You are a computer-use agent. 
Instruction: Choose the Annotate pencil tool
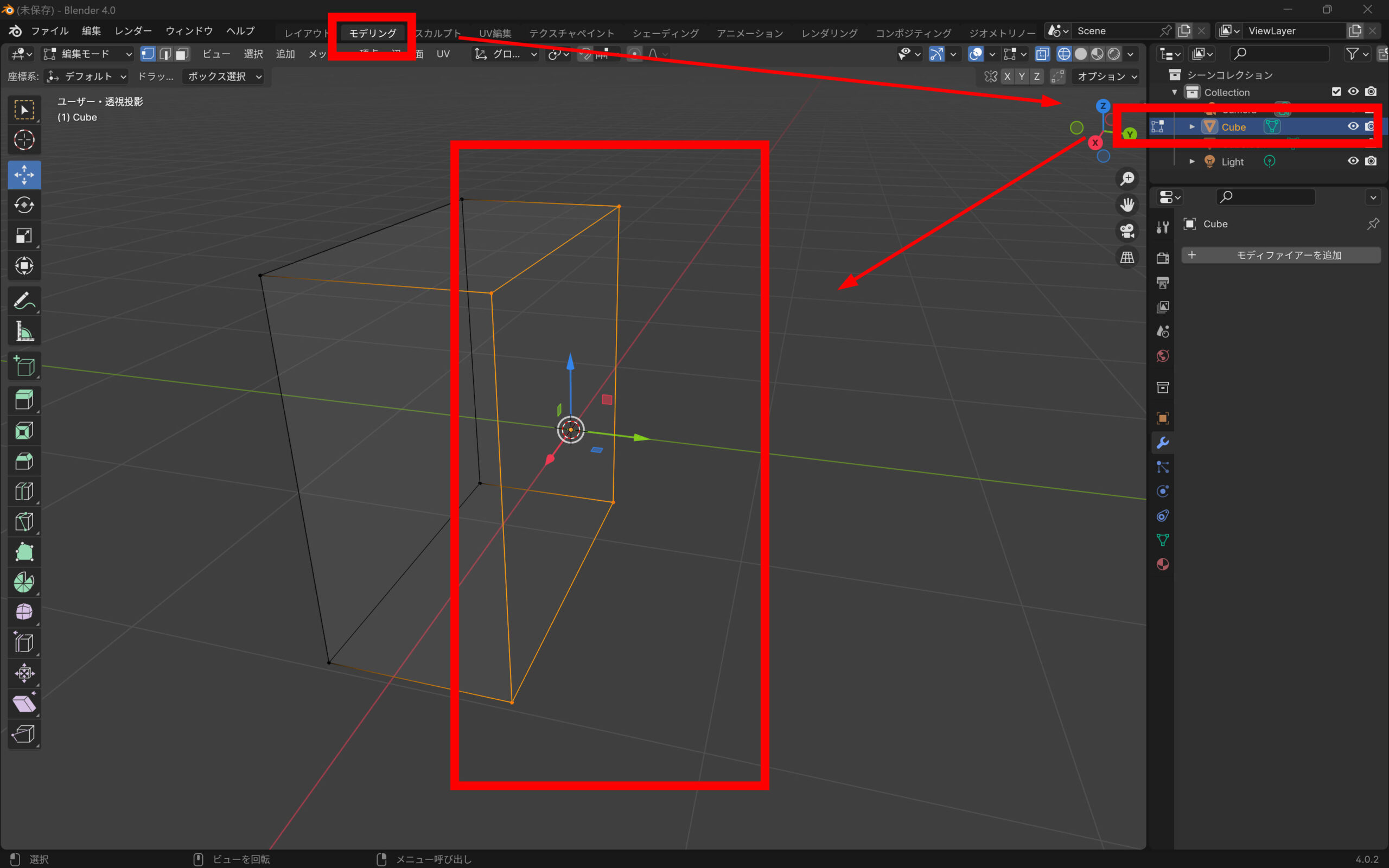point(24,300)
